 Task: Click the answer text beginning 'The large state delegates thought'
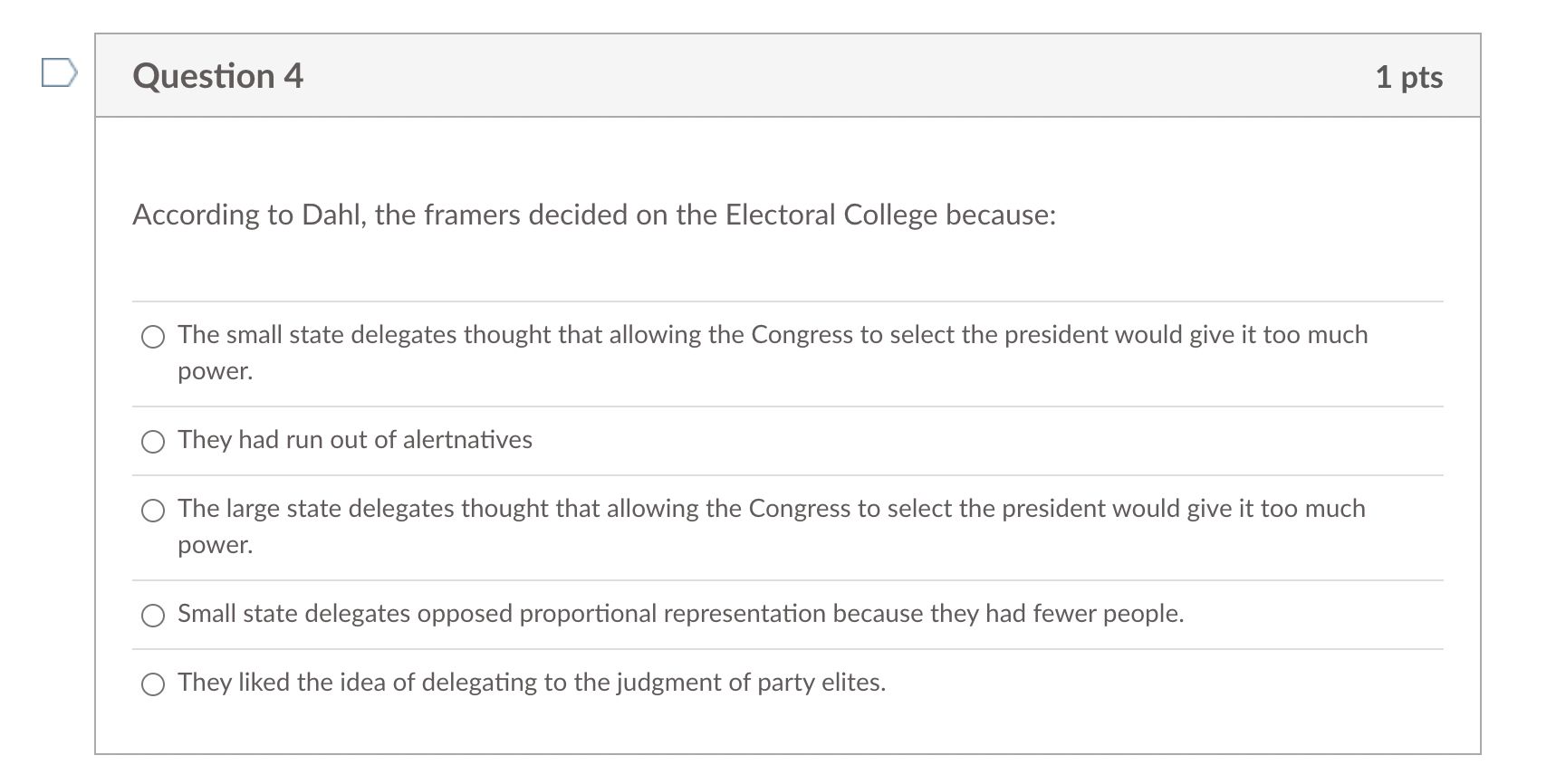point(772,526)
